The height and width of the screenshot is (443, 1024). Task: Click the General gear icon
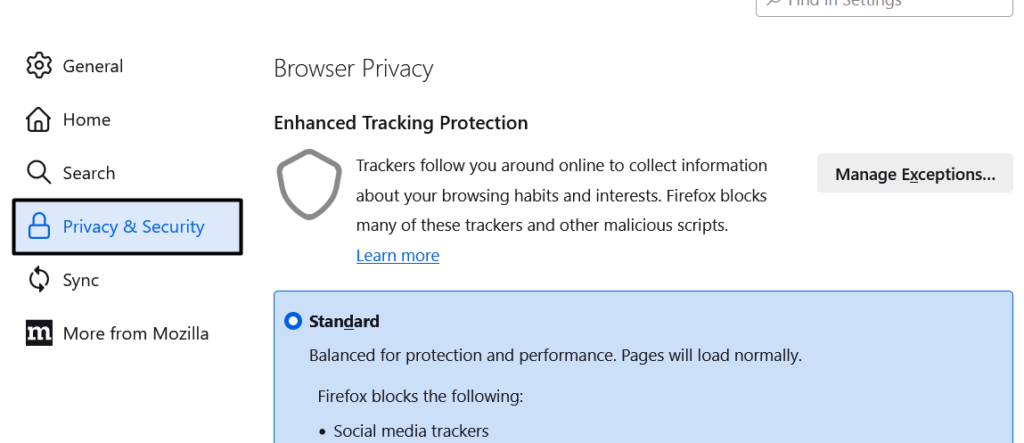38,66
